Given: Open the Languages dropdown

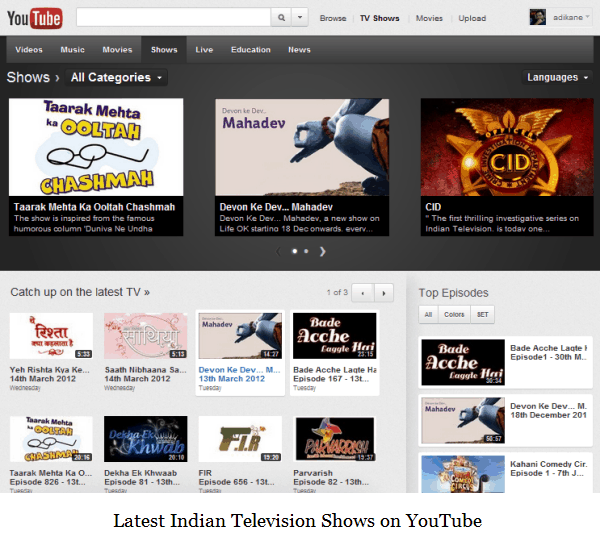Looking at the screenshot, I should tap(558, 77).
